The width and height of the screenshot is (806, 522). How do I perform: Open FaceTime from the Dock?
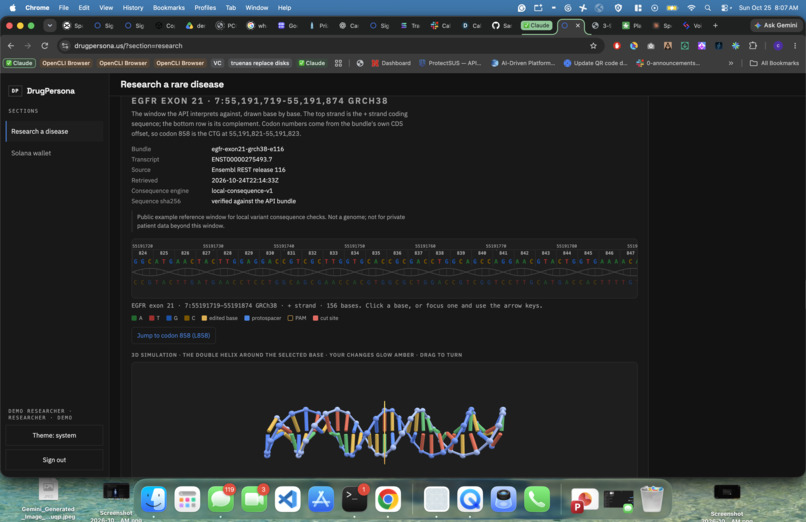[254, 499]
